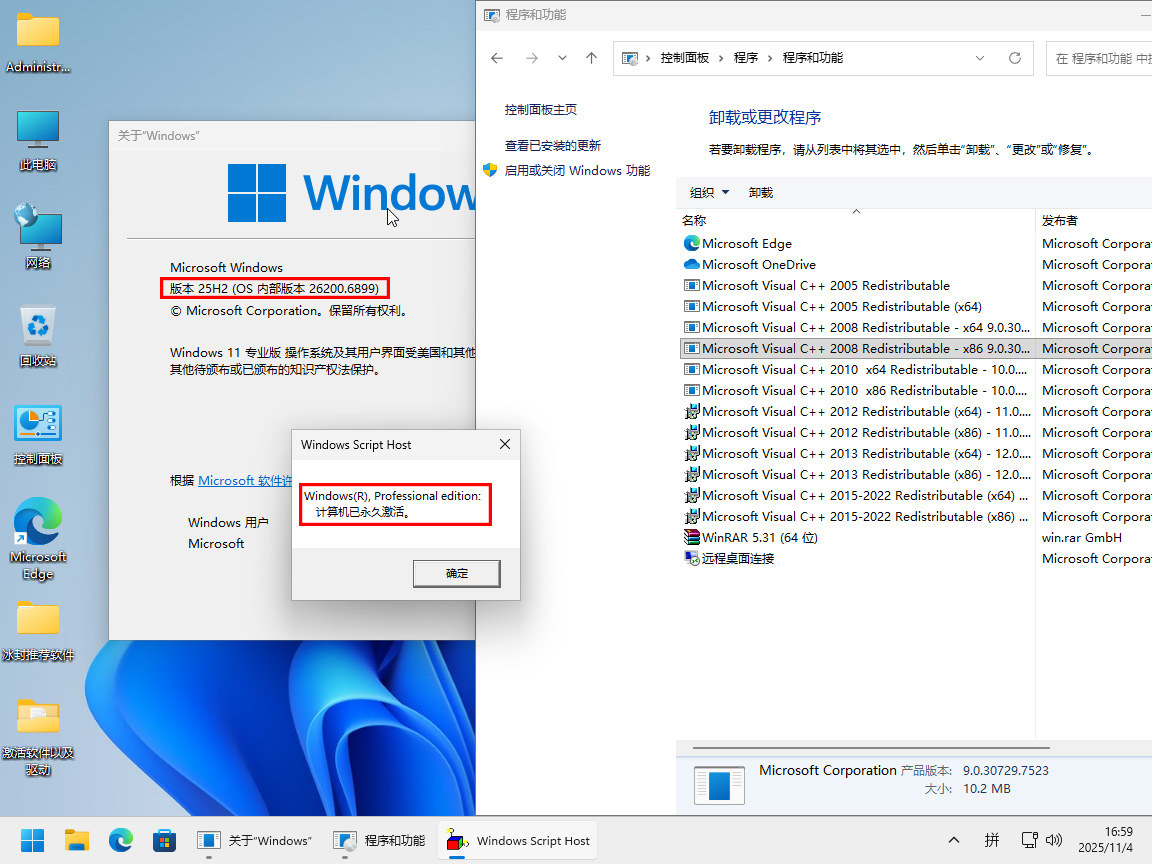Show hidden system tray icons chevron
Image resolution: width=1152 pixels, height=864 pixels.
(x=954, y=840)
